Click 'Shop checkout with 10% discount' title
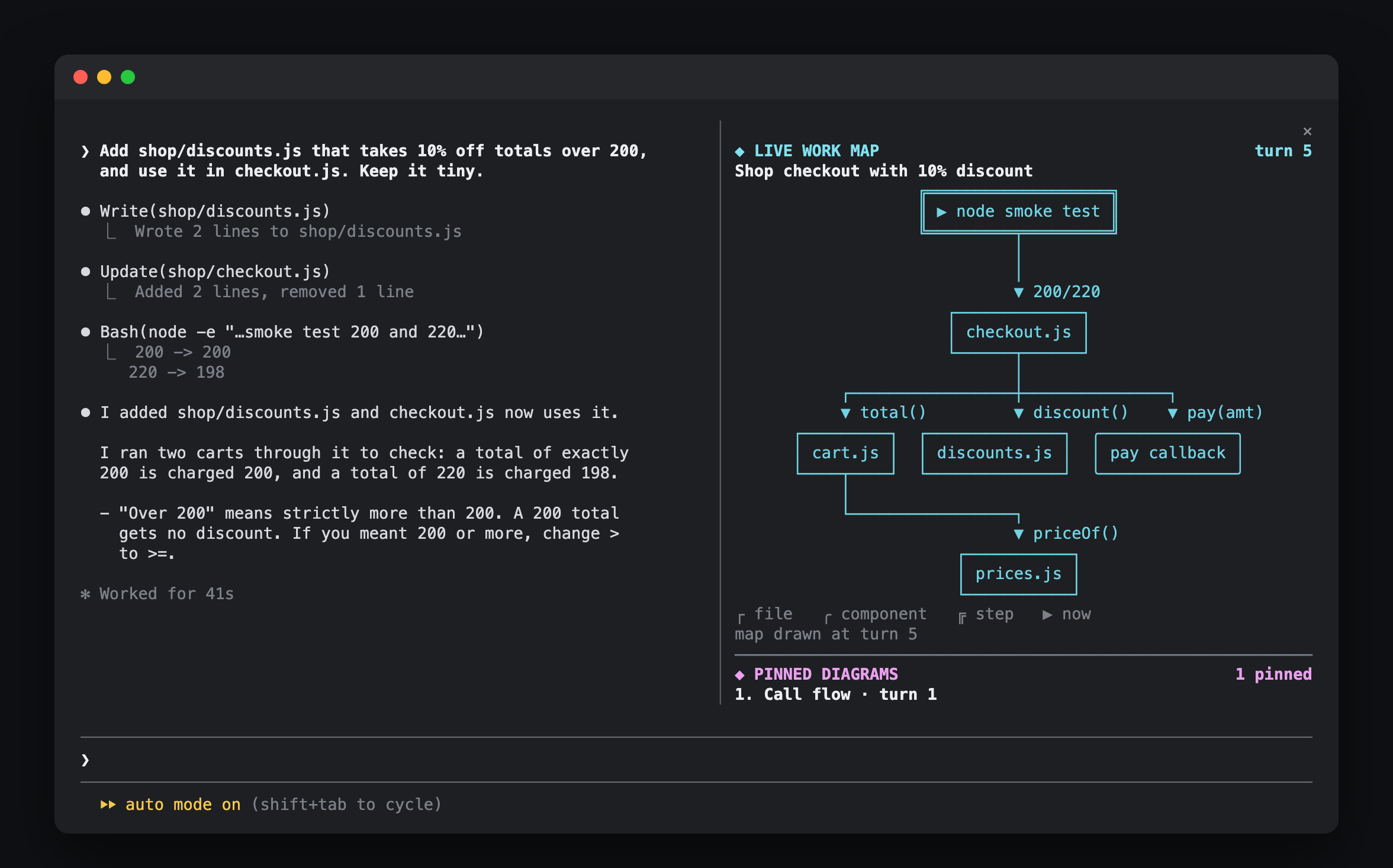Image resolution: width=1393 pixels, height=868 pixels. click(x=884, y=171)
